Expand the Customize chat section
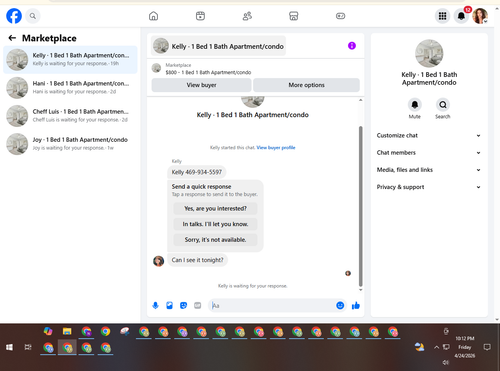The height and width of the screenshot is (371, 500). (x=429, y=135)
